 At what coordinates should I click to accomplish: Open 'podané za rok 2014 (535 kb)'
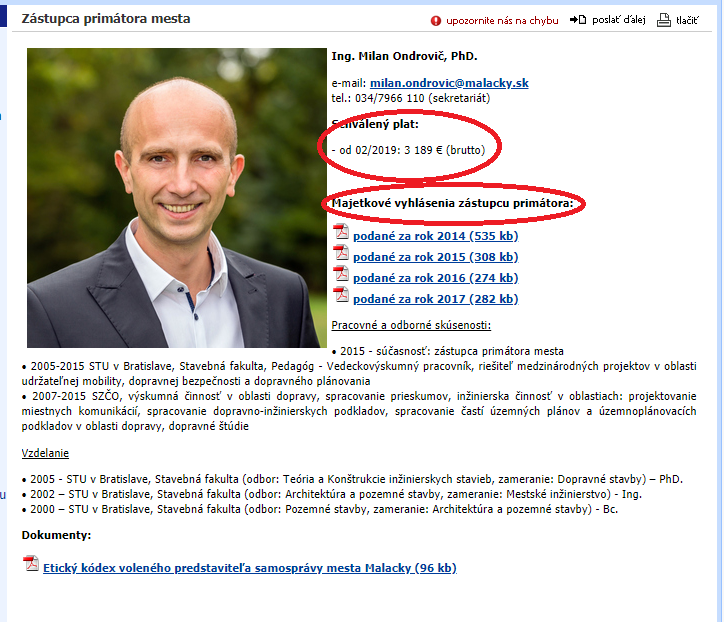(x=435, y=236)
